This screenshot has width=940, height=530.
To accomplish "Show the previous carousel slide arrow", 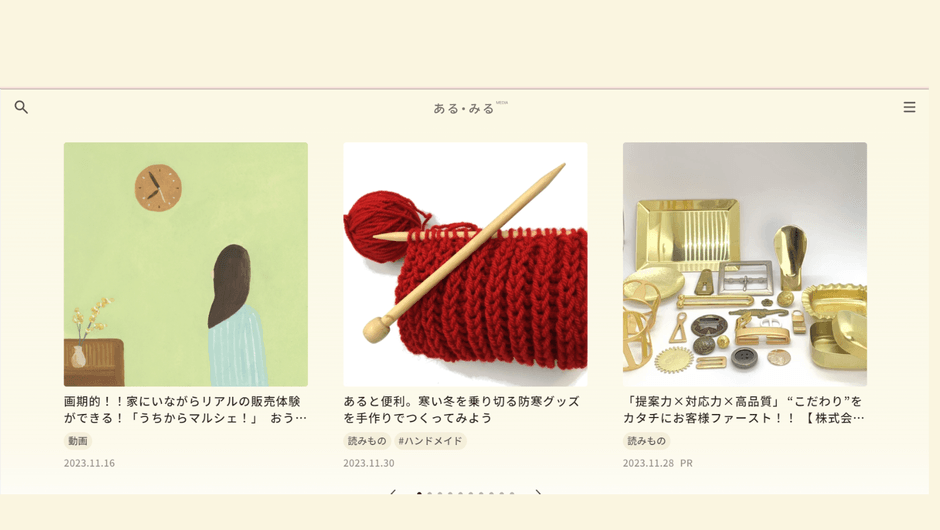I will 393,492.
